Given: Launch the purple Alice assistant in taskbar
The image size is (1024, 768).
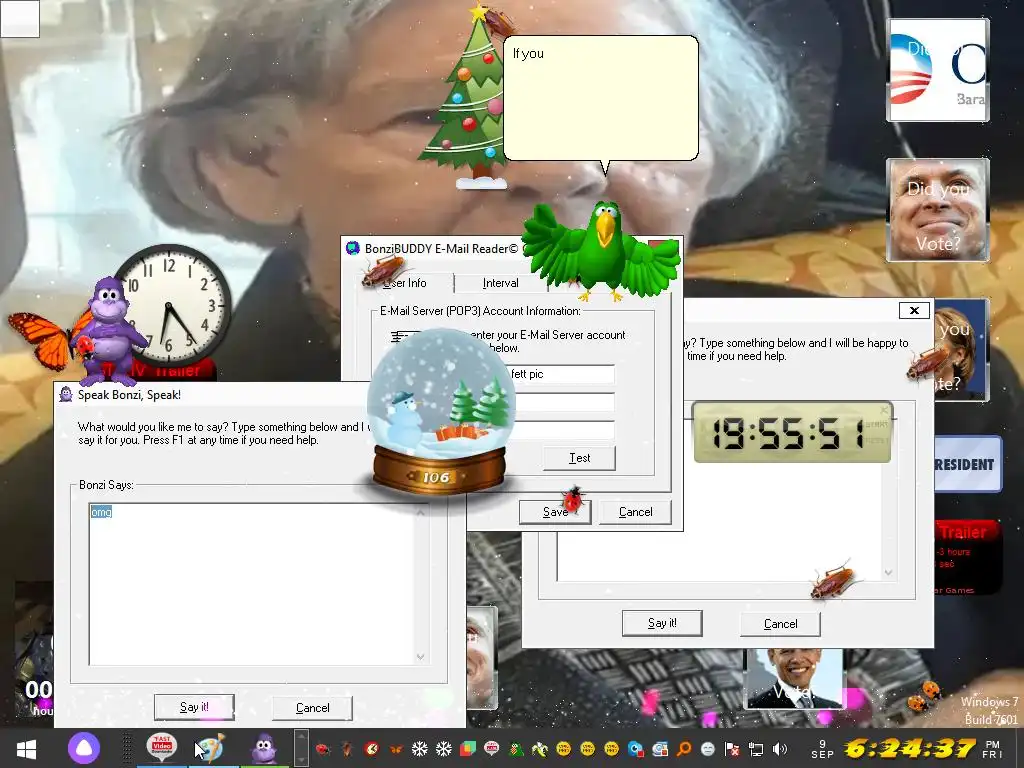Looking at the screenshot, I should (x=84, y=748).
